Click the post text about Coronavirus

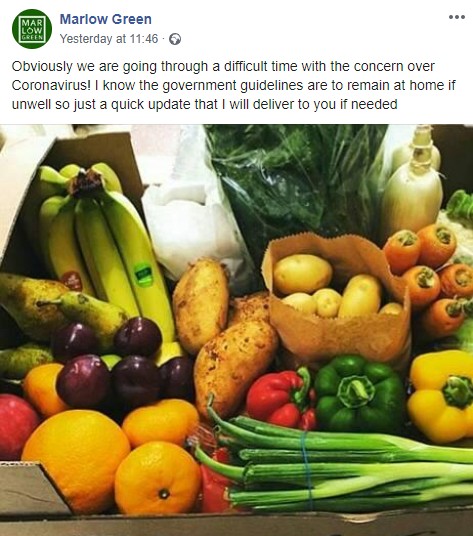tap(233, 85)
